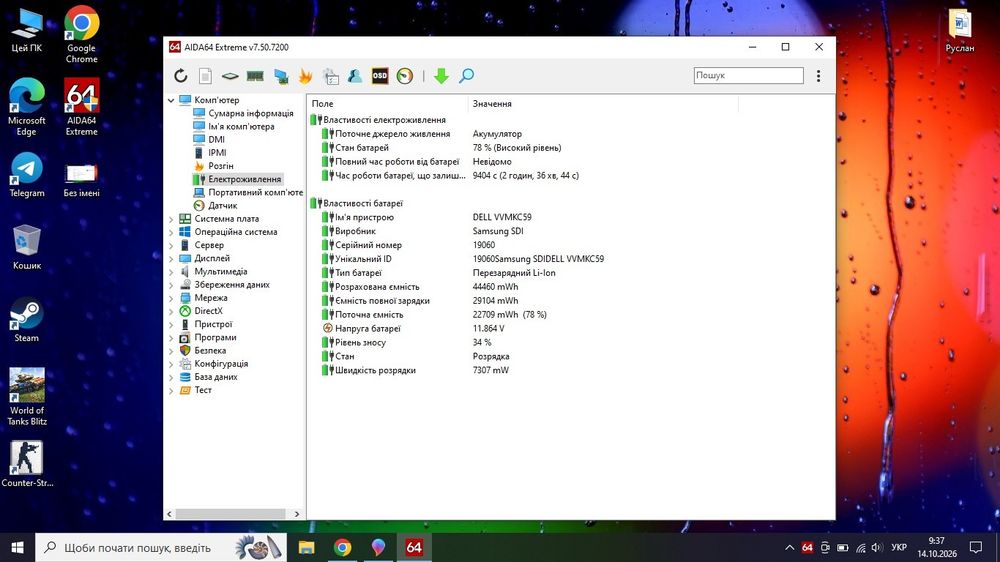Viewport: 1000px width, 562px height.
Task: Open Chrome from the taskbar
Action: (x=342, y=547)
